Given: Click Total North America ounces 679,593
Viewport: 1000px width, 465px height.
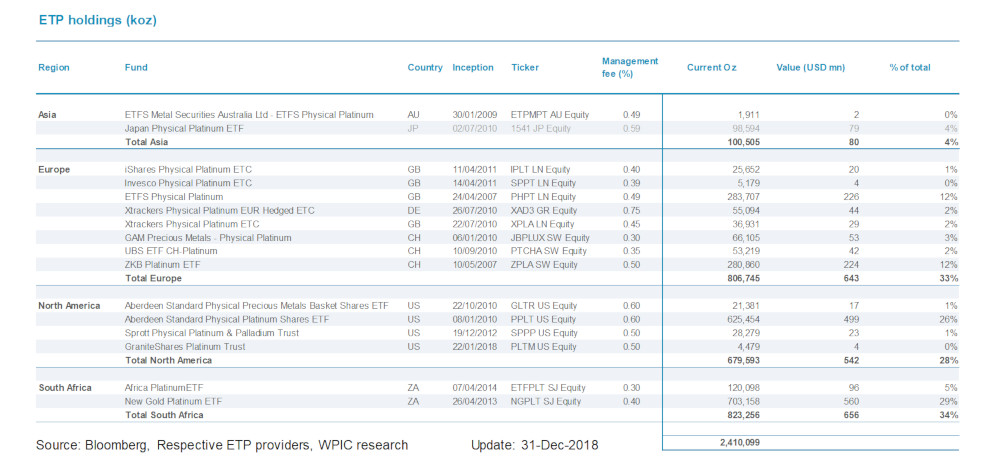Looking at the screenshot, I should pyautogui.click(x=742, y=360).
